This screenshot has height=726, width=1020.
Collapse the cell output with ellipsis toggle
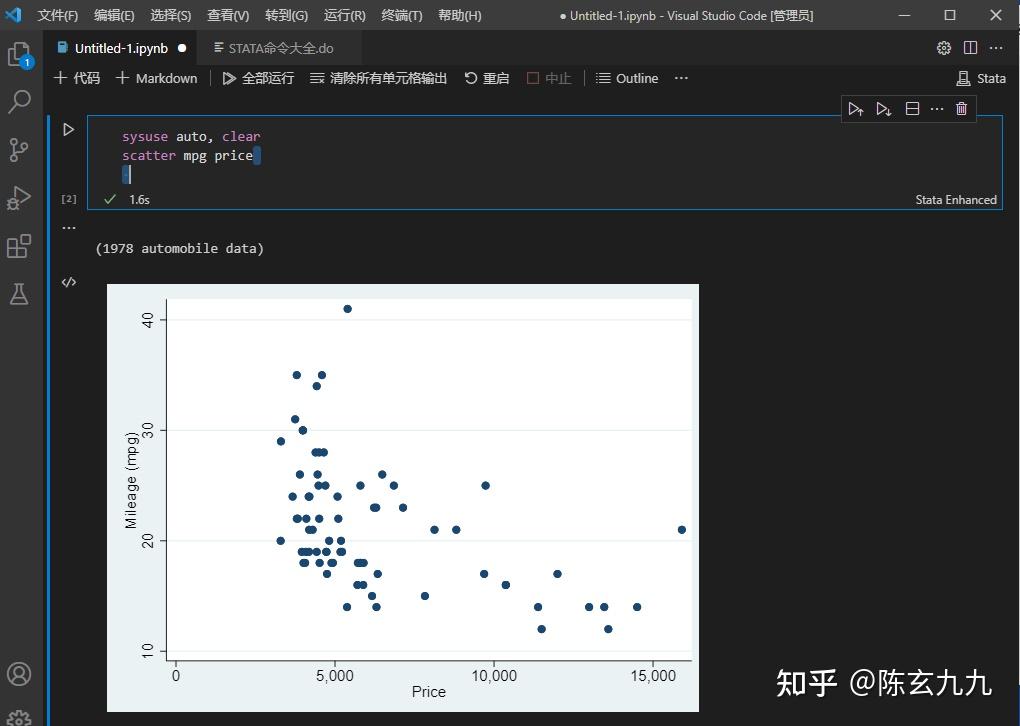click(69, 226)
